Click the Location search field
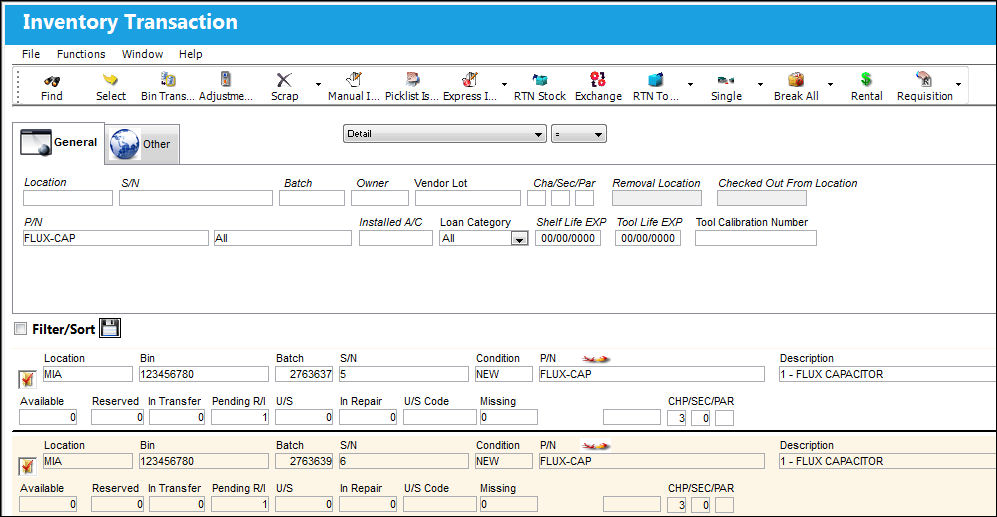997x517 pixels. click(68, 198)
